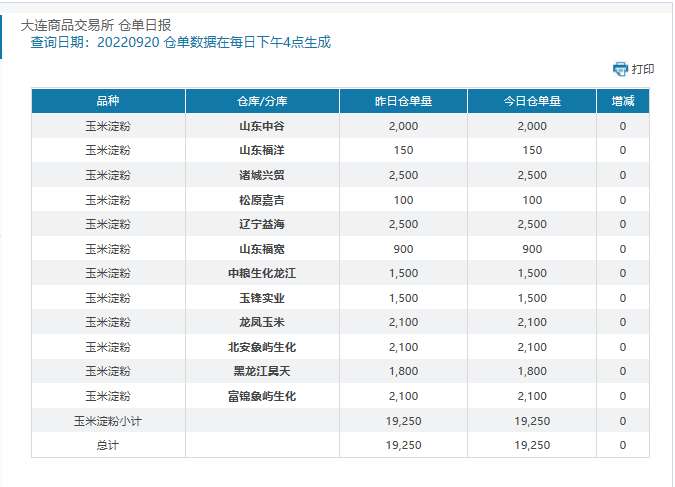The width and height of the screenshot is (675, 487).
Task: Click the printer icon
Action: pyautogui.click(x=620, y=69)
